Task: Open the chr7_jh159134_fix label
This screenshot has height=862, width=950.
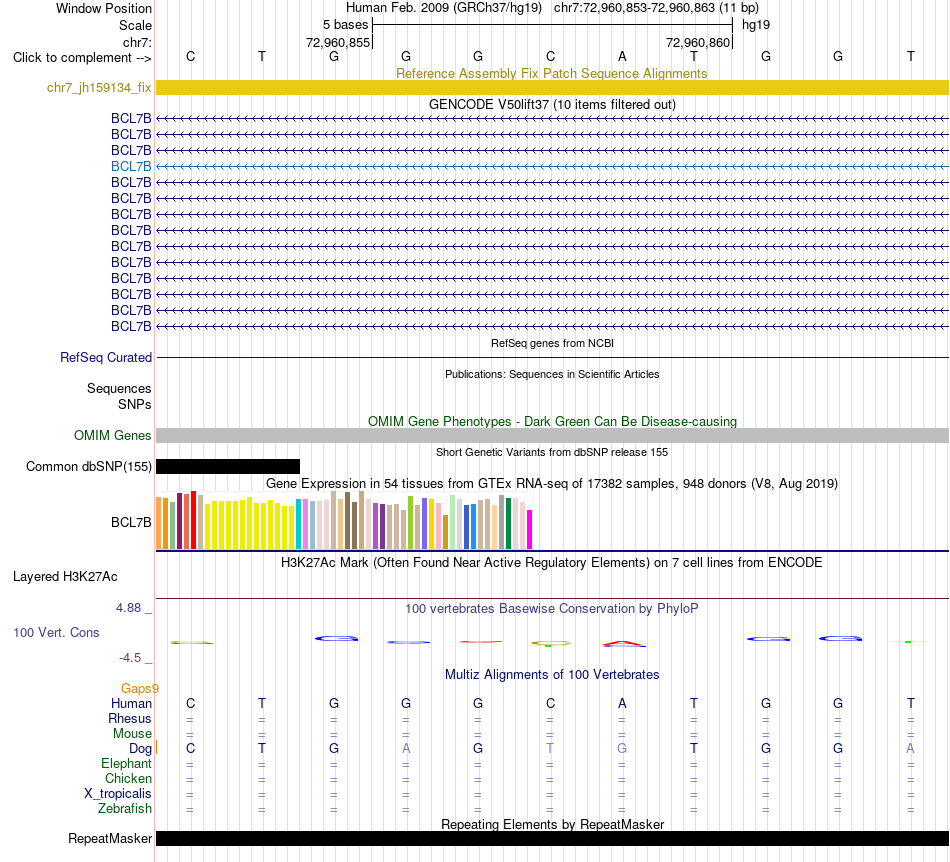Action: [99, 88]
